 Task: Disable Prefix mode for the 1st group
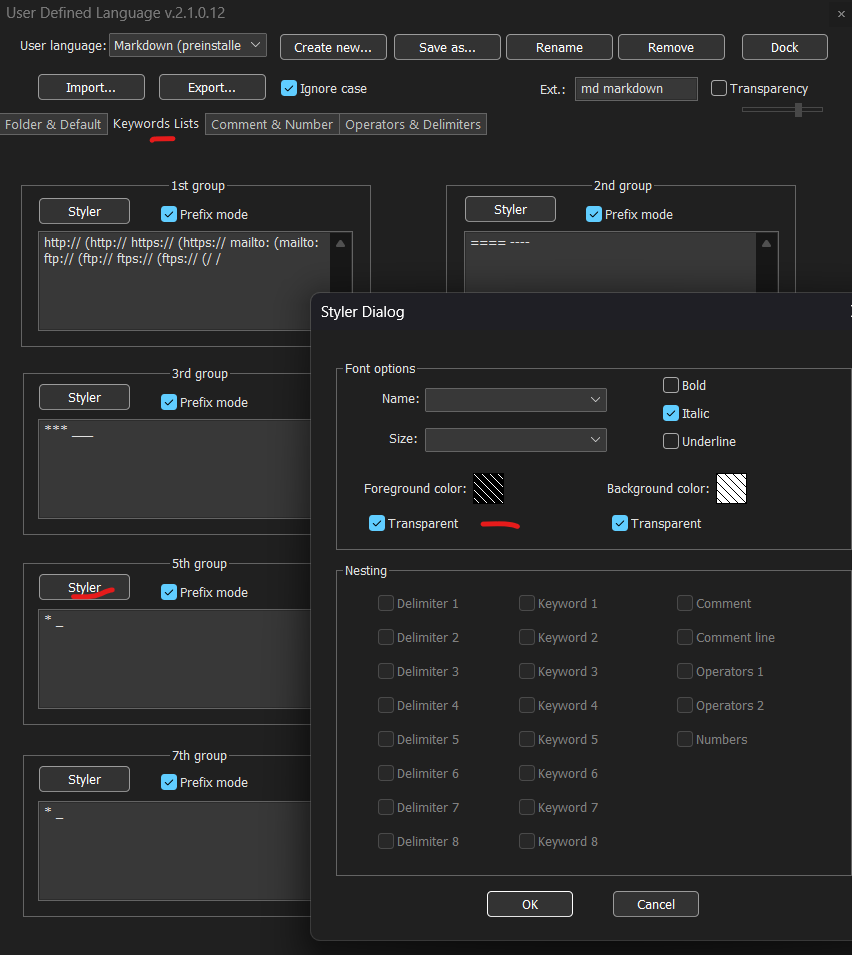click(x=169, y=214)
